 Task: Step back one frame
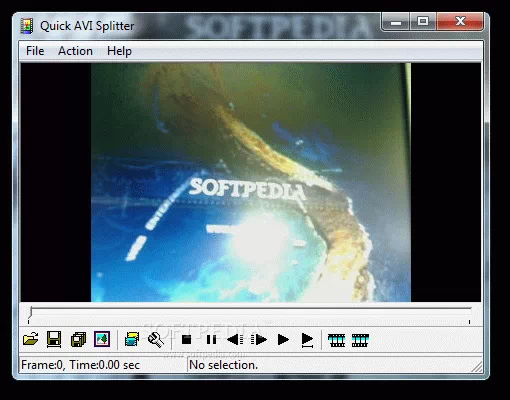[235, 340]
